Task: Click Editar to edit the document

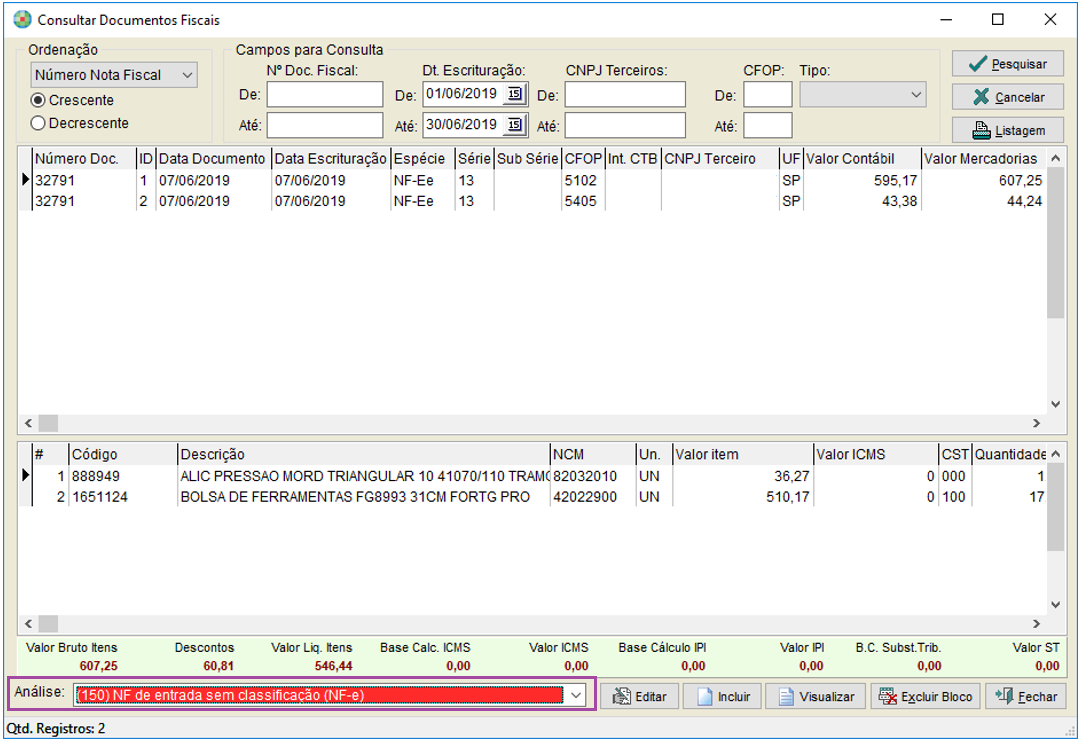Action: [640, 696]
